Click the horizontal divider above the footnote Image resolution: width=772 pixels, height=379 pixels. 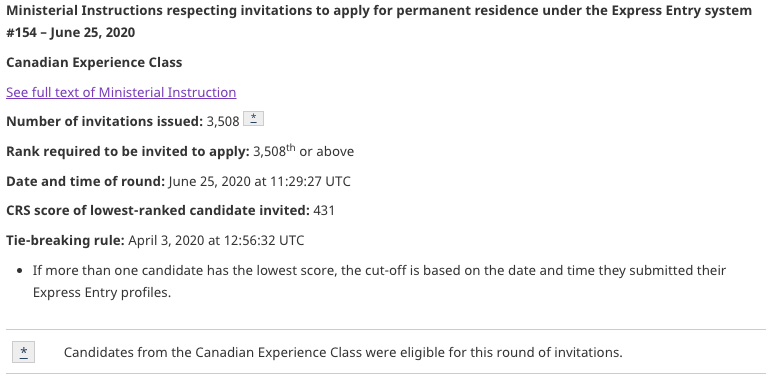(x=386, y=329)
